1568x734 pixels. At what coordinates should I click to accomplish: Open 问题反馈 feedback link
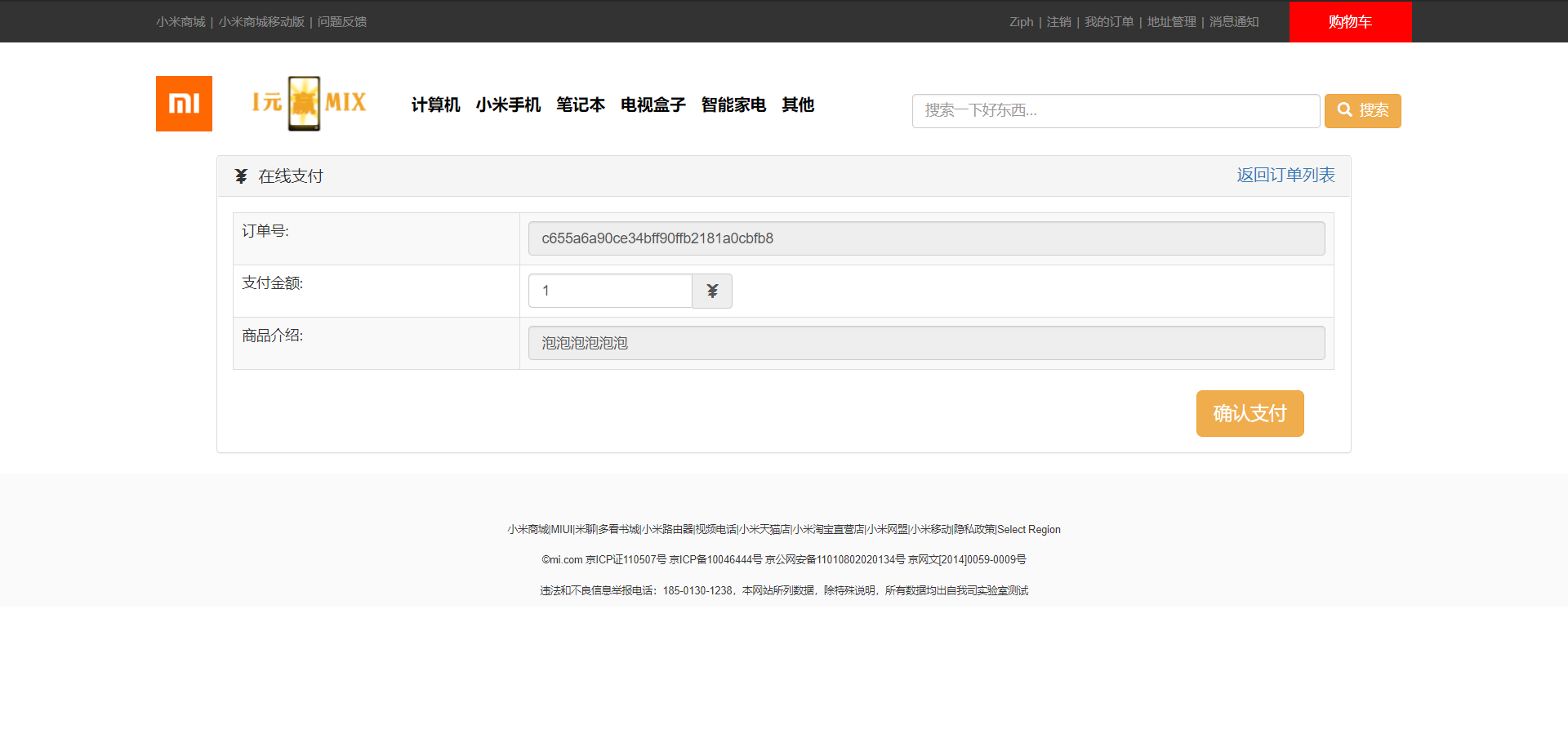point(342,22)
